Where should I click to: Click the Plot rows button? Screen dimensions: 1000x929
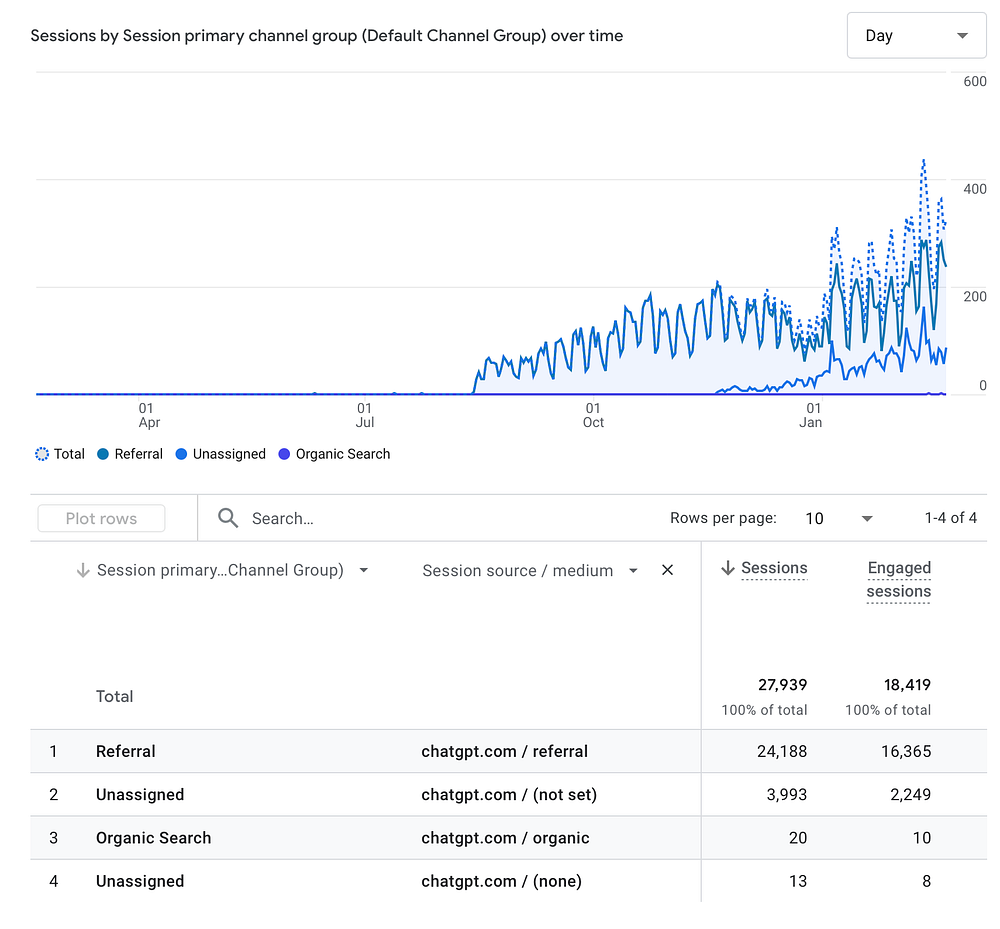coord(101,518)
